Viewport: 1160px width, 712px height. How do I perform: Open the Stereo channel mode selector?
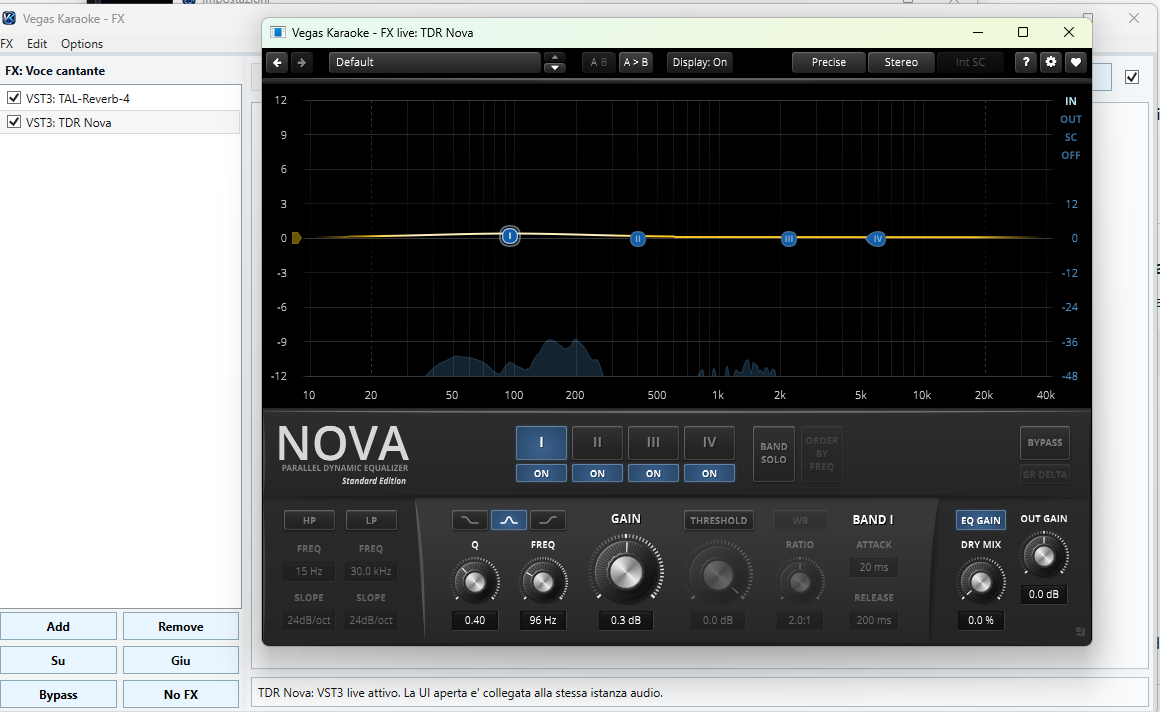[901, 62]
